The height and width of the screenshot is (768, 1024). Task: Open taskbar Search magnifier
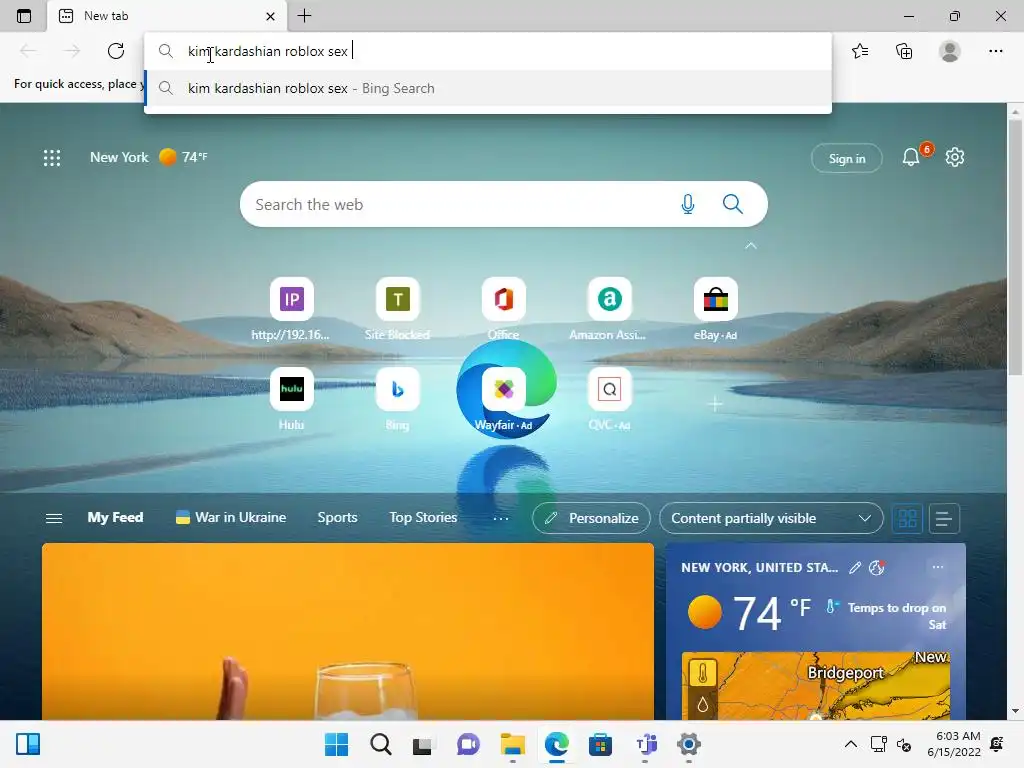[380, 744]
